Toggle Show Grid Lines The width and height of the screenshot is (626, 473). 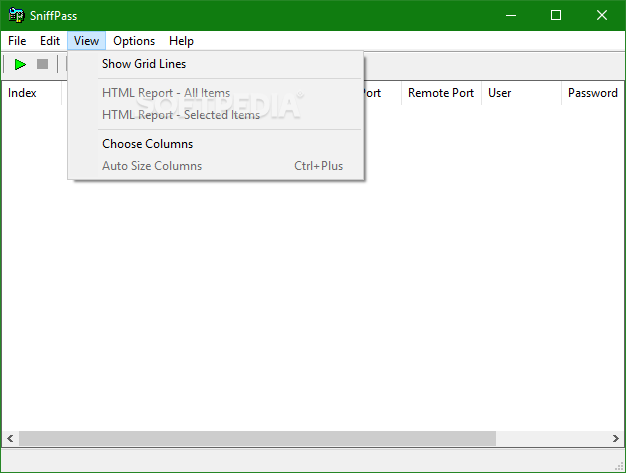216,64
